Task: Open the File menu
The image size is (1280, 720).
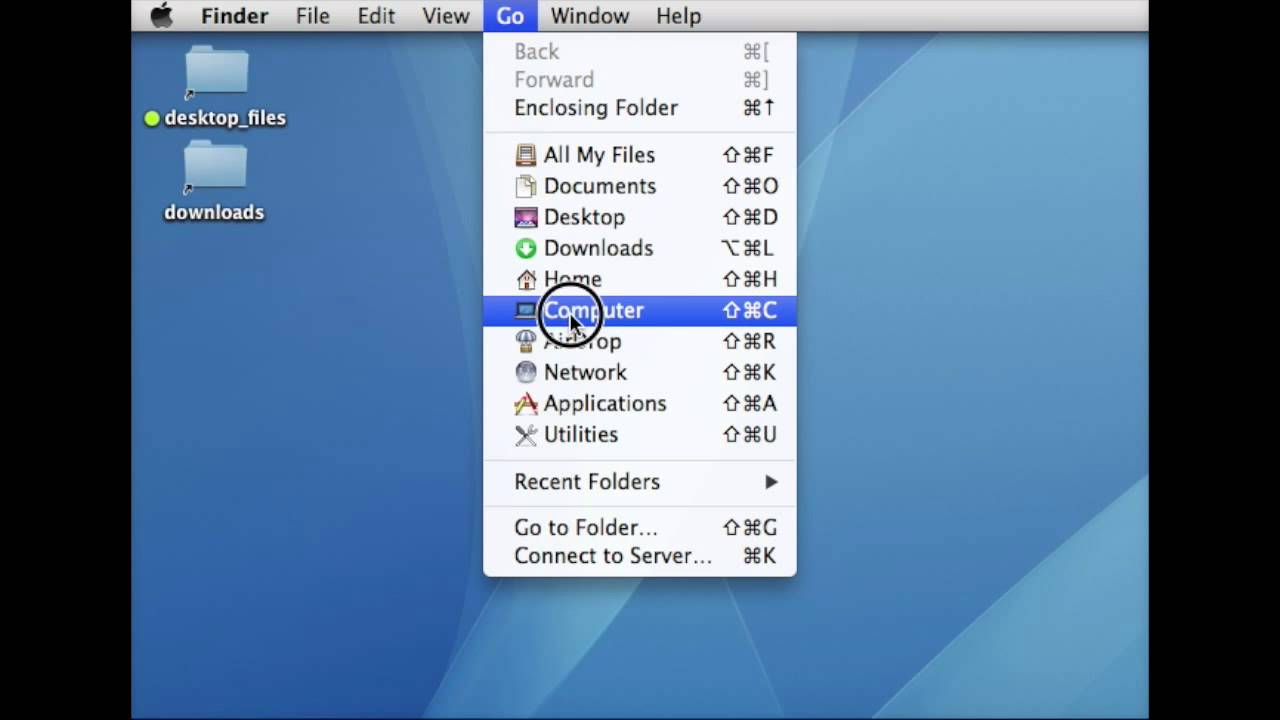Action: pyautogui.click(x=312, y=16)
